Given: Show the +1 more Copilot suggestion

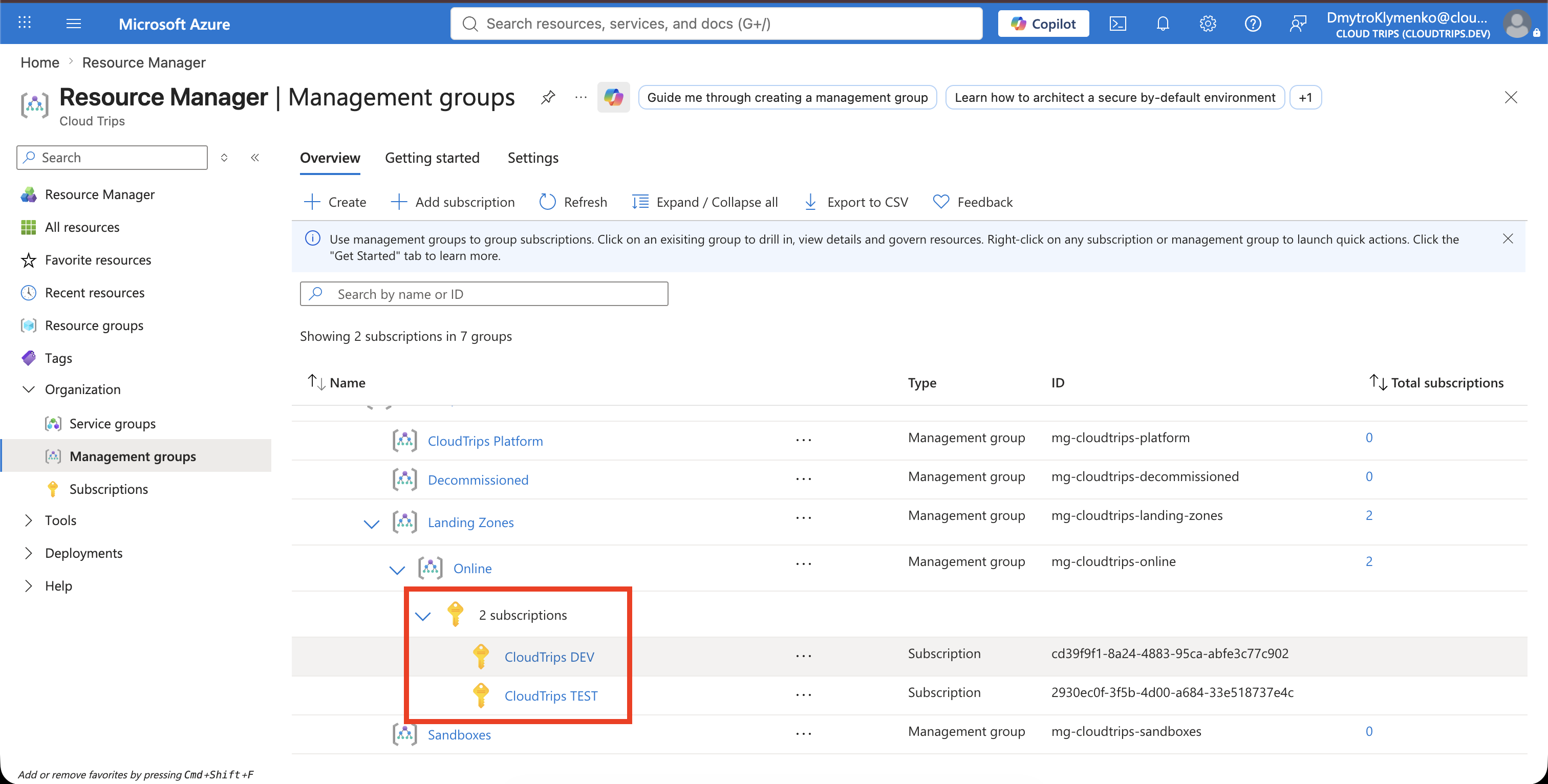Looking at the screenshot, I should click(1305, 97).
